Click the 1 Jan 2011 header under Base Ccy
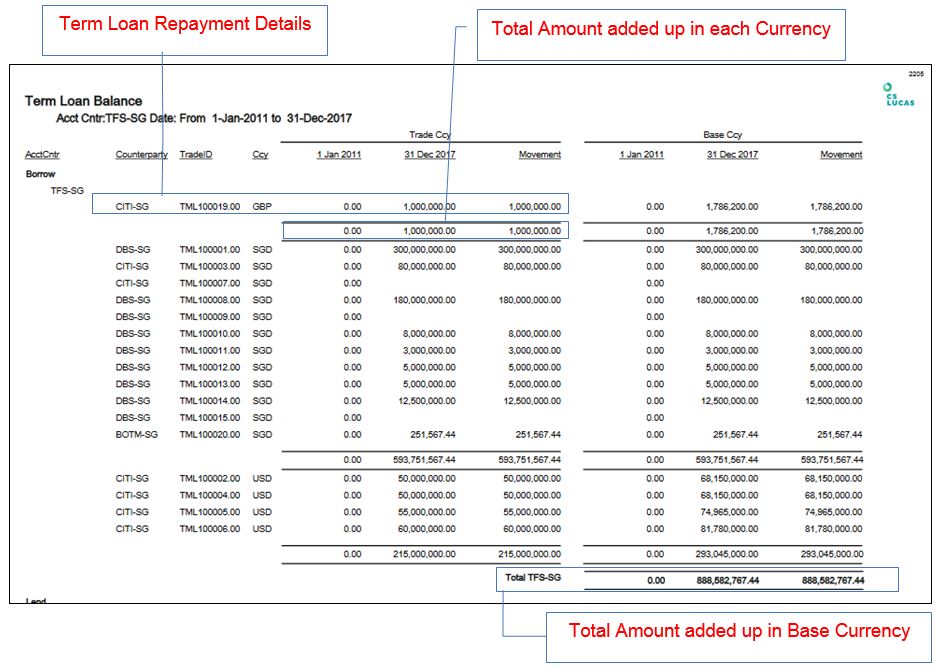The image size is (938, 668). tap(641, 154)
